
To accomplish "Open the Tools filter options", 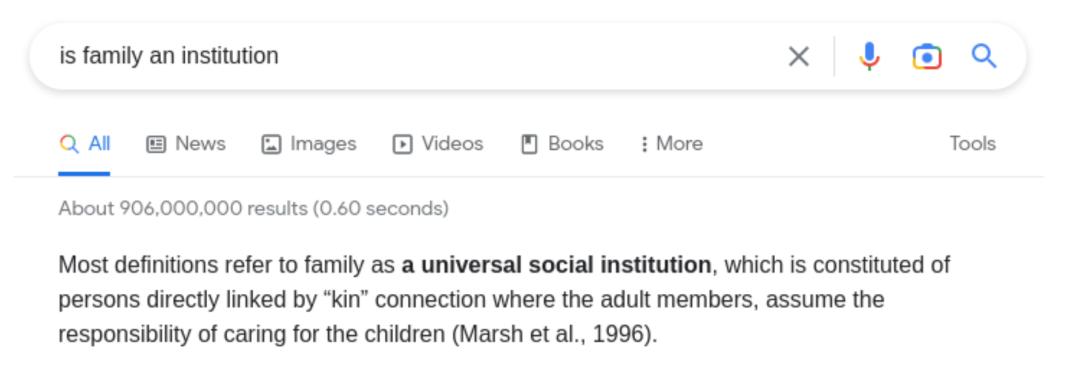I will [x=973, y=143].
